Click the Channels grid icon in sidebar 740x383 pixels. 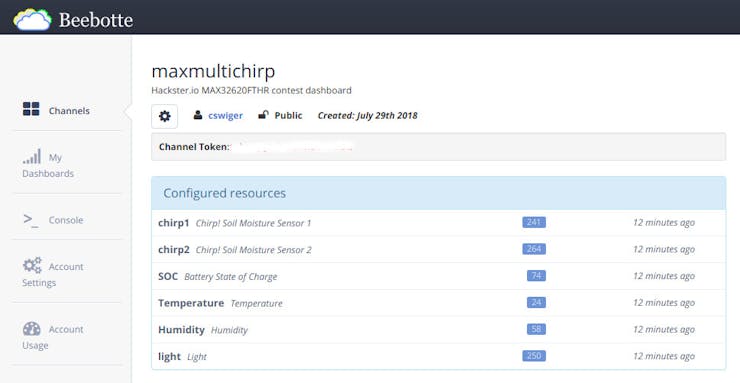coord(31,109)
